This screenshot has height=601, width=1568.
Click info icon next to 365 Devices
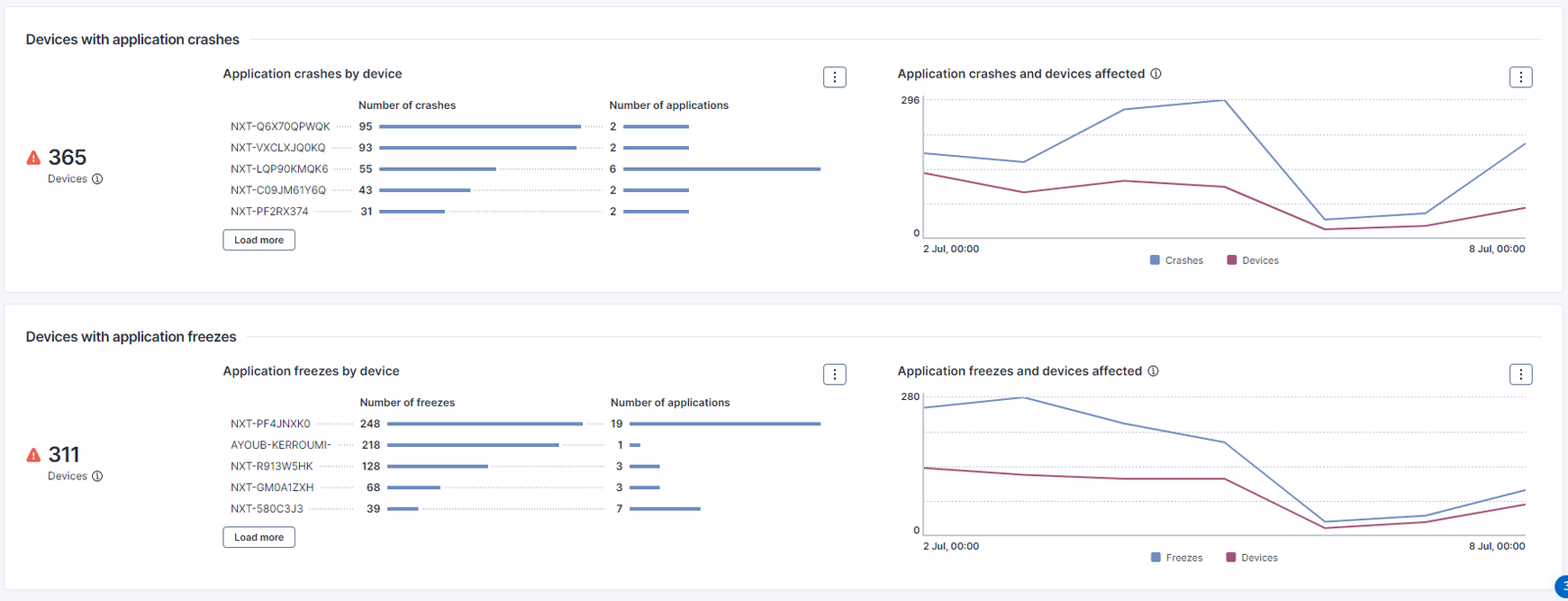[x=97, y=179]
